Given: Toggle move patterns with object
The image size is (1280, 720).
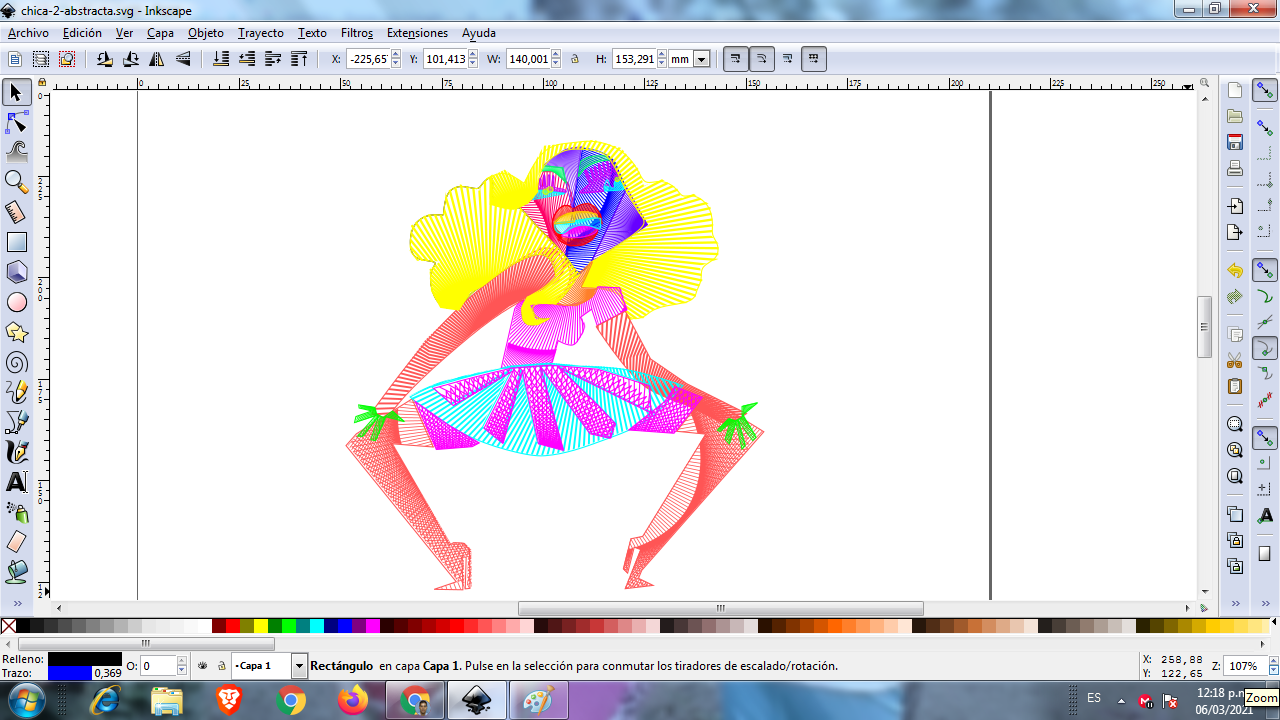Looking at the screenshot, I should point(814,59).
